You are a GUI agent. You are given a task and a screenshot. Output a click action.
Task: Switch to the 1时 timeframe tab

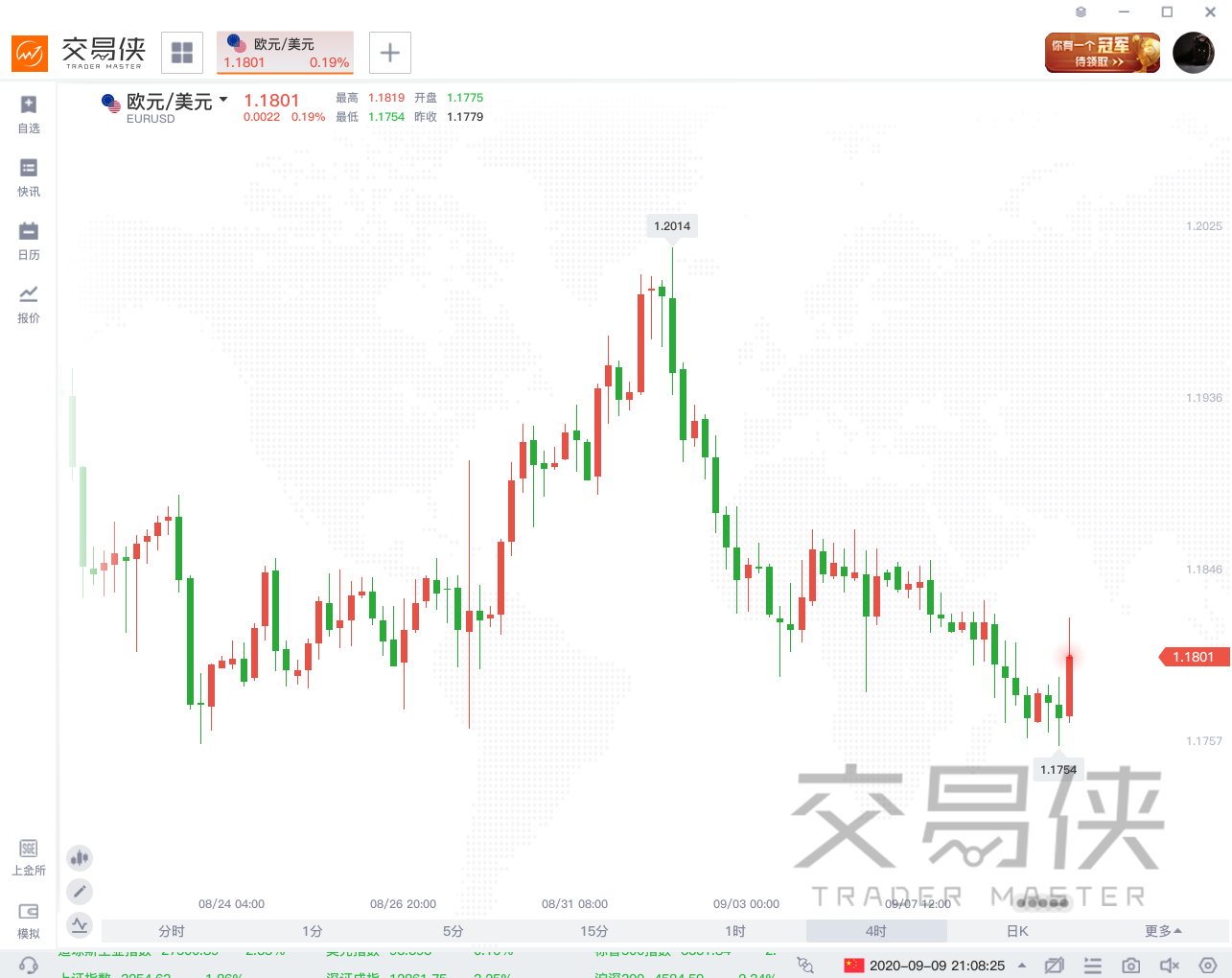(x=735, y=931)
